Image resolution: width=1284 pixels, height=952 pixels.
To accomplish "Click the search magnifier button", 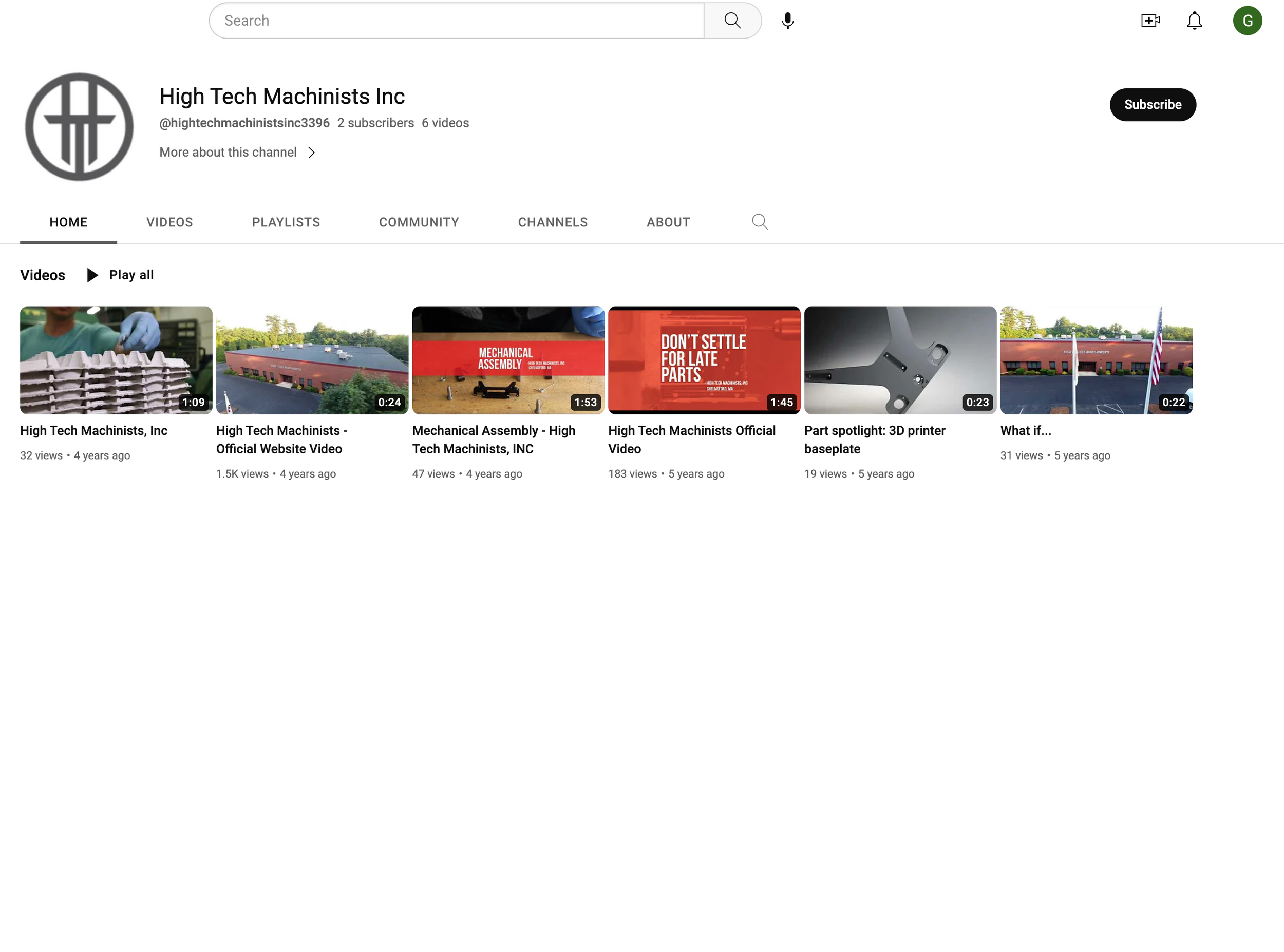I will pos(732,21).
